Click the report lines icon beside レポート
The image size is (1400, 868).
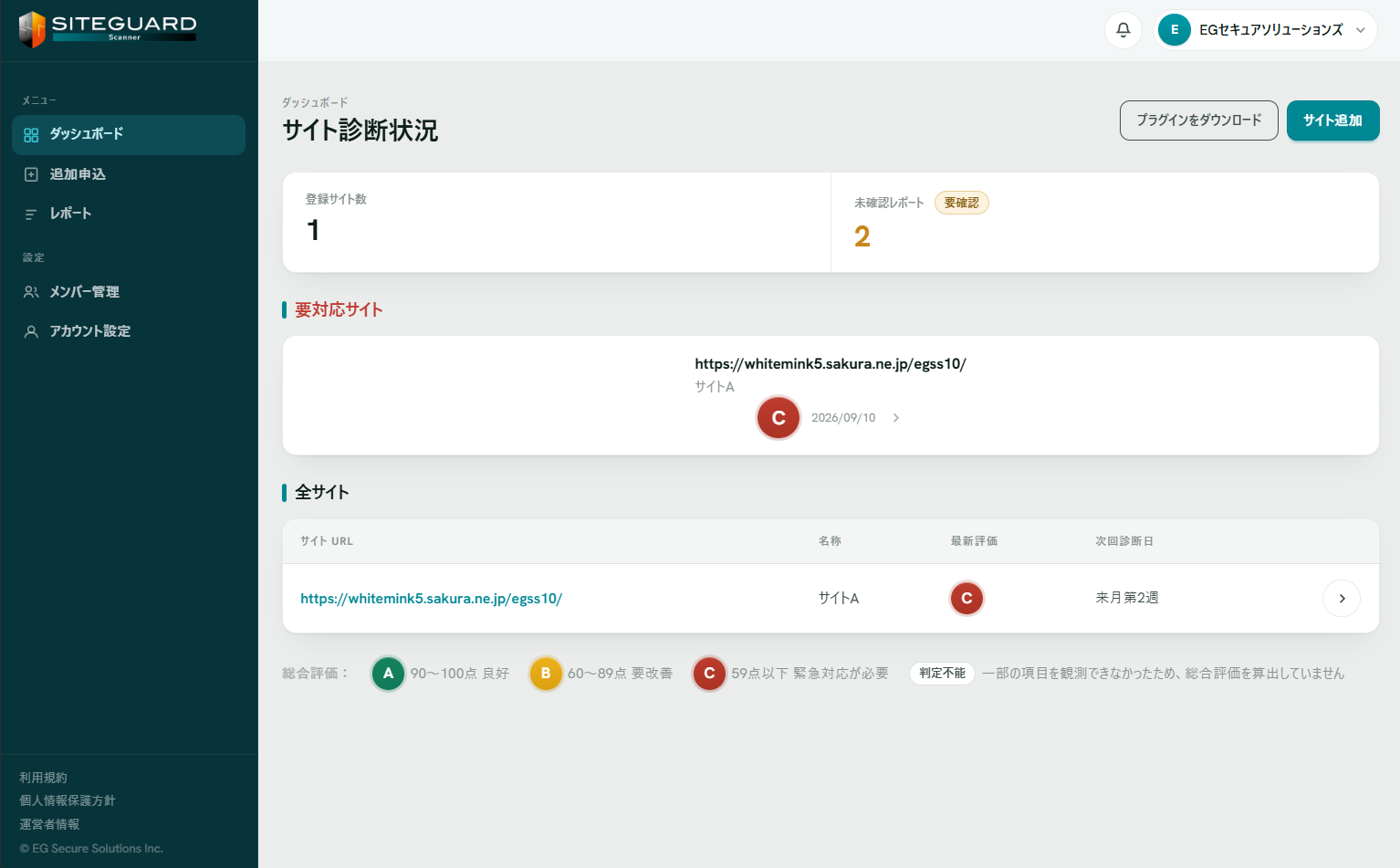31,214
